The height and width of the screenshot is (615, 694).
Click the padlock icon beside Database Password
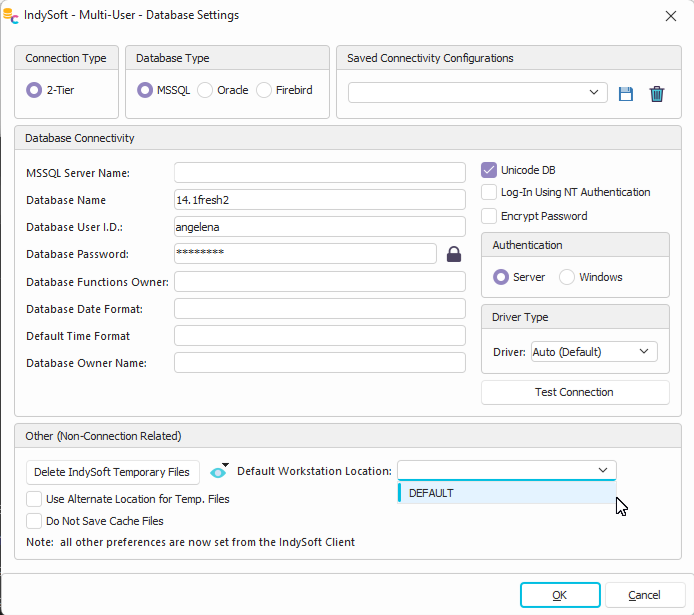pyautogui.click(x=454, y=254)
